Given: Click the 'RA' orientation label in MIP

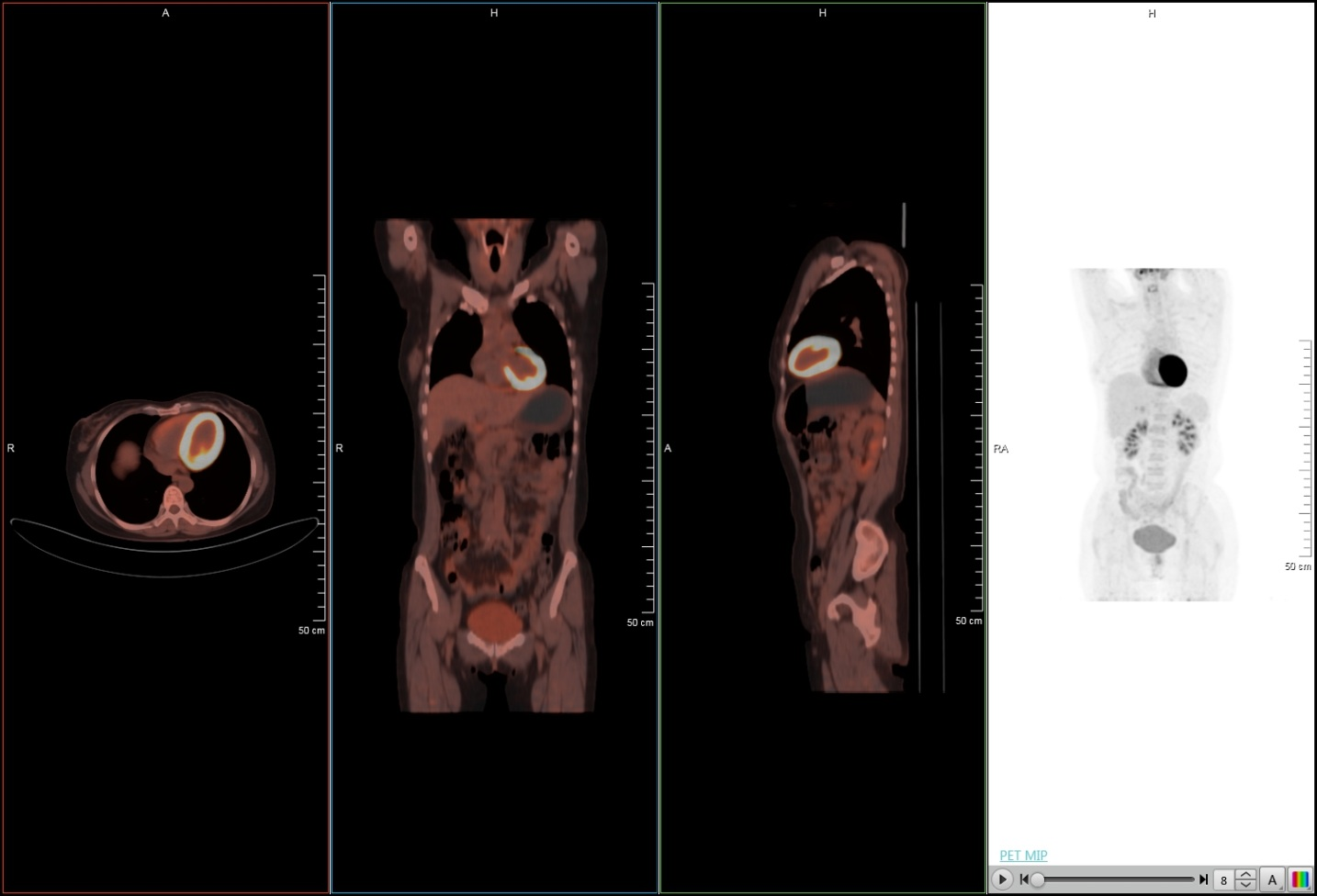Looking at the screenshot, I should click(1001, 449).
